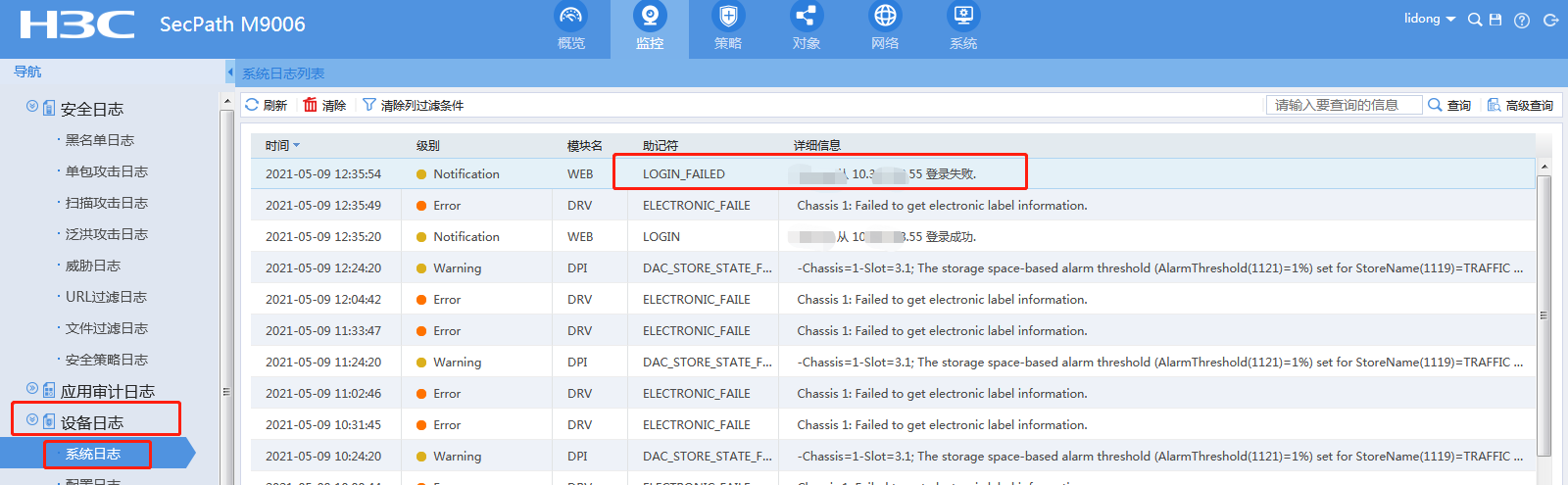Screen dimensions: 1568x485
Task: Collapse the 安全日志 tree group
Action: pyautogui.click(x=32, y=107)
